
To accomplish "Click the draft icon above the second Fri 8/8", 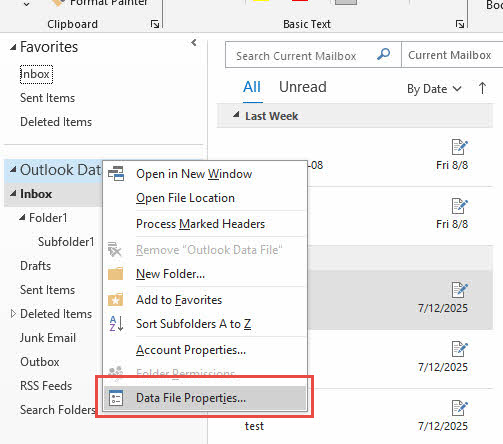I will (459, 206).
